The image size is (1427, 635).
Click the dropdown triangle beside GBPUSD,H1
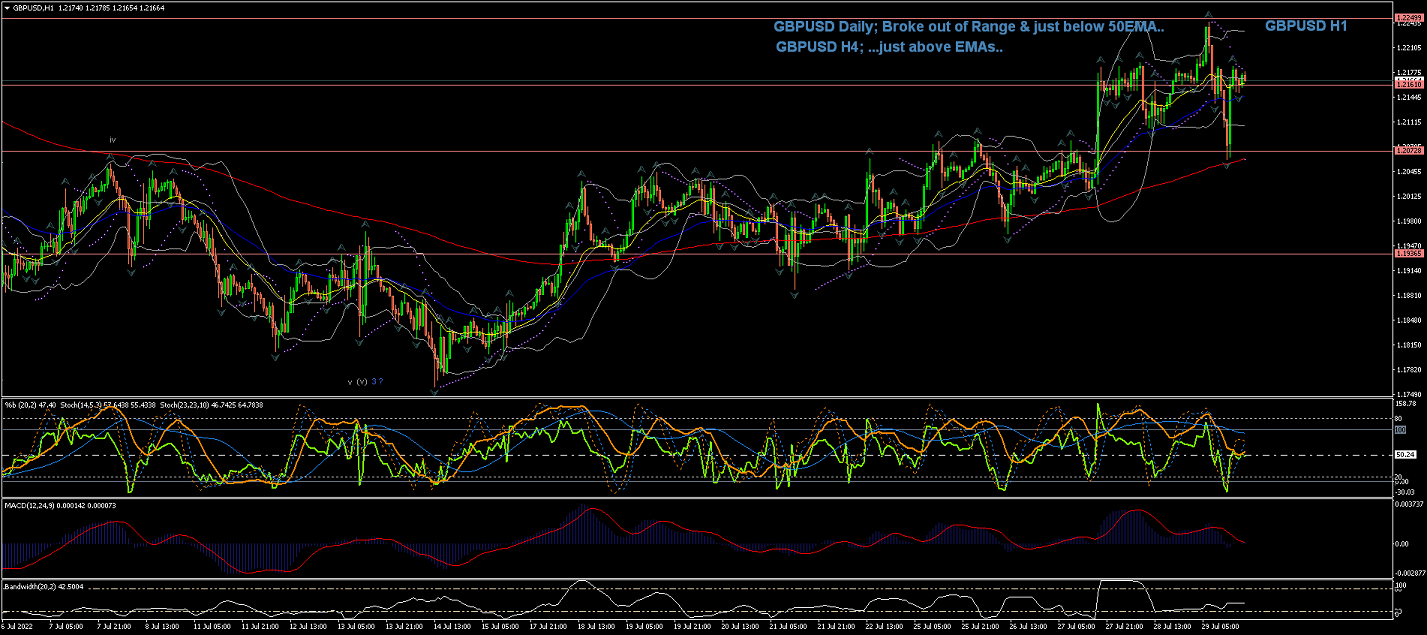7,7
